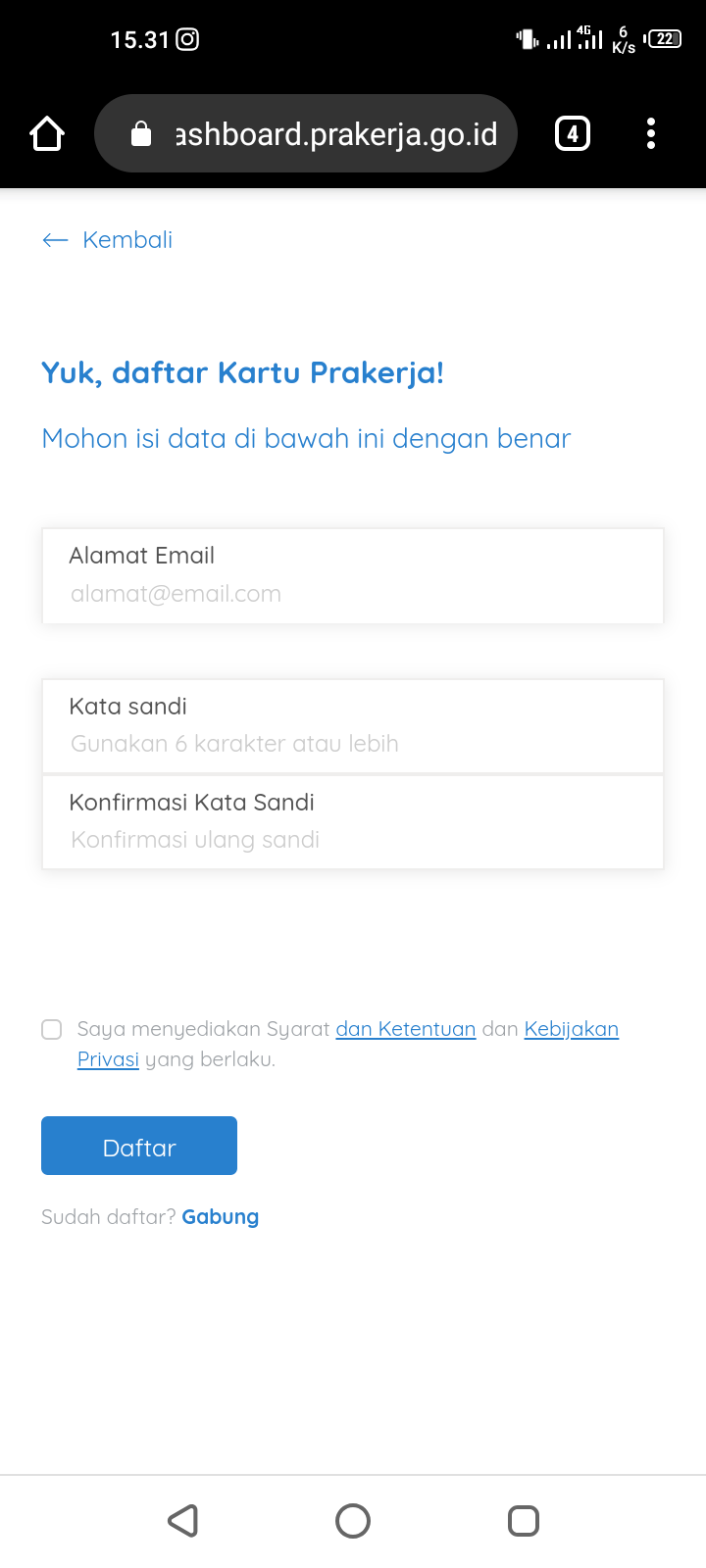Open the dan Ketentuan link
The height and width of the screenshot is (1568, 706).
406,1029
